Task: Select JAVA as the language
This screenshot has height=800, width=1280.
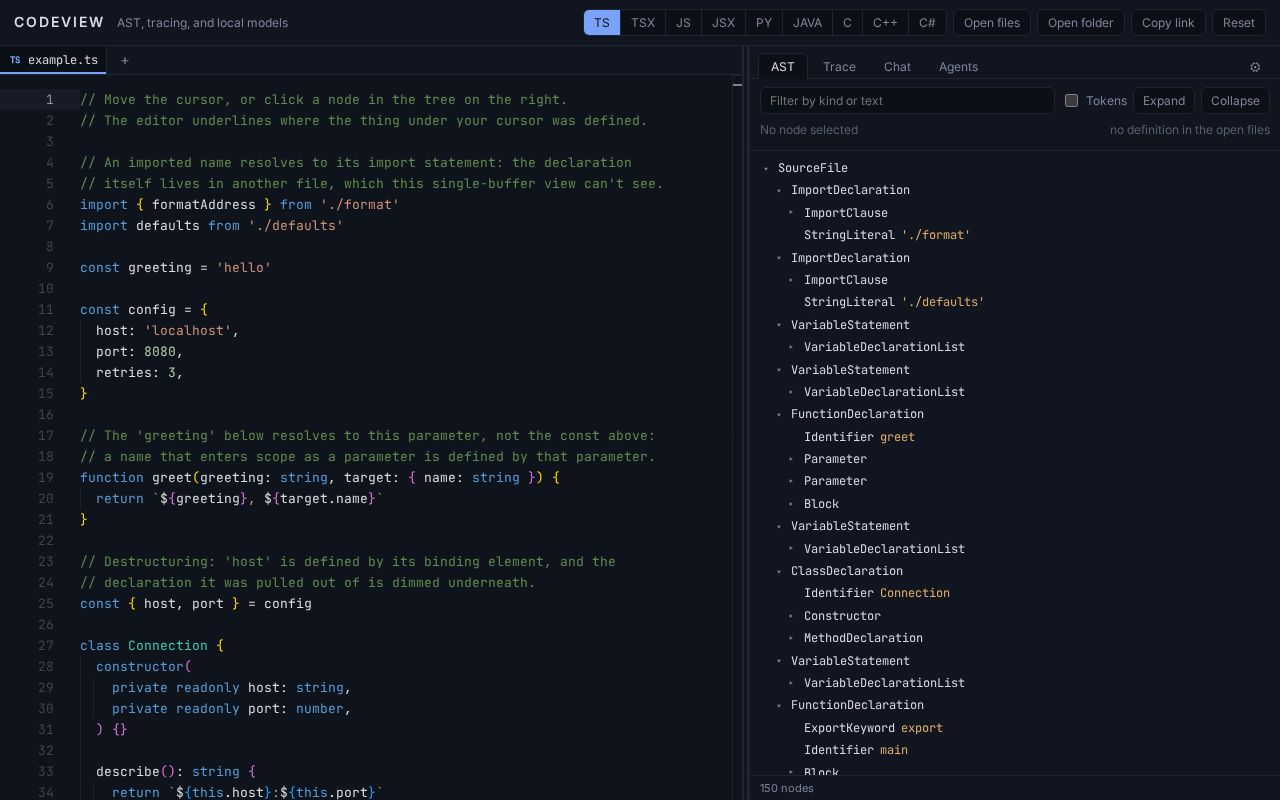Action: 807,23
